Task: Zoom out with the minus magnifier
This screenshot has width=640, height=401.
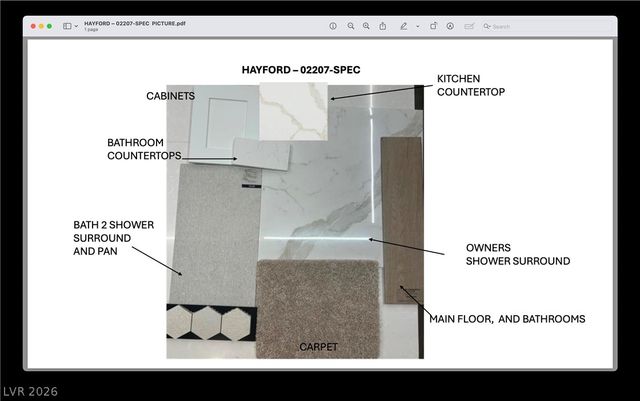Action: click(350, 26)
